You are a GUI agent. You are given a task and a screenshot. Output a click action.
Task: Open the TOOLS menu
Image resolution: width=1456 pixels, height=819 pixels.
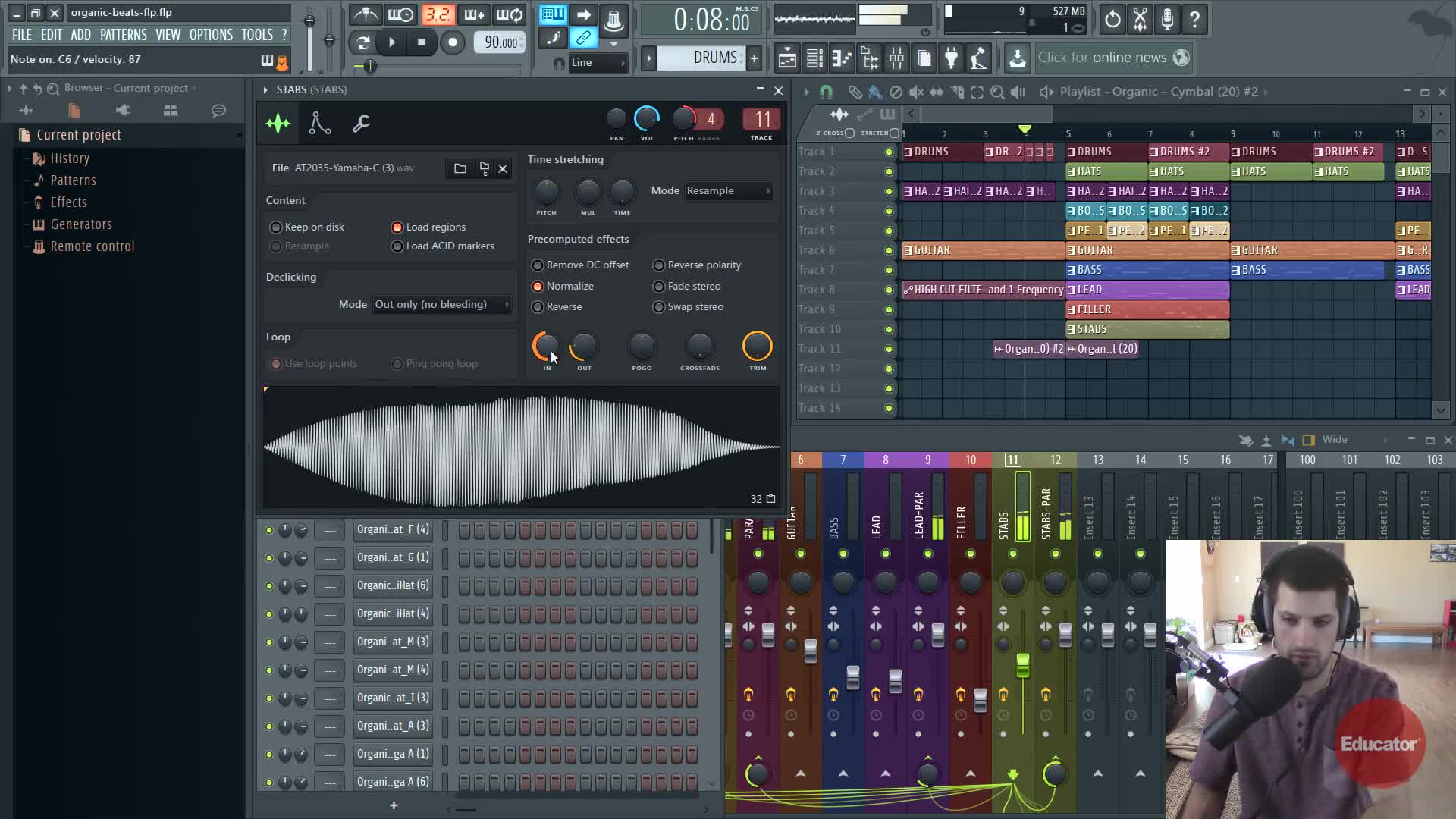point(257,35)
